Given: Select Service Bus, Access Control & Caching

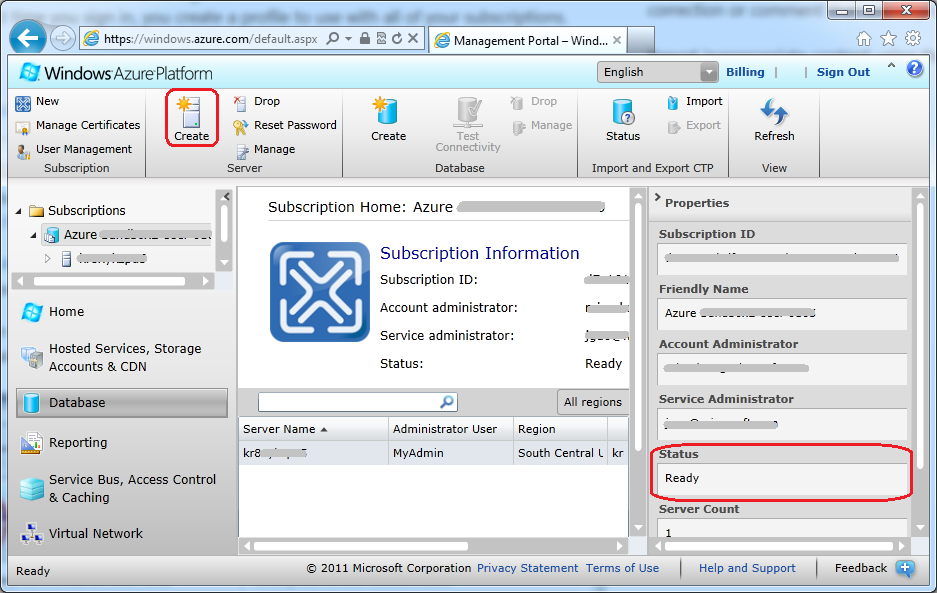Looking at the screenshot, I should point(124,488).
